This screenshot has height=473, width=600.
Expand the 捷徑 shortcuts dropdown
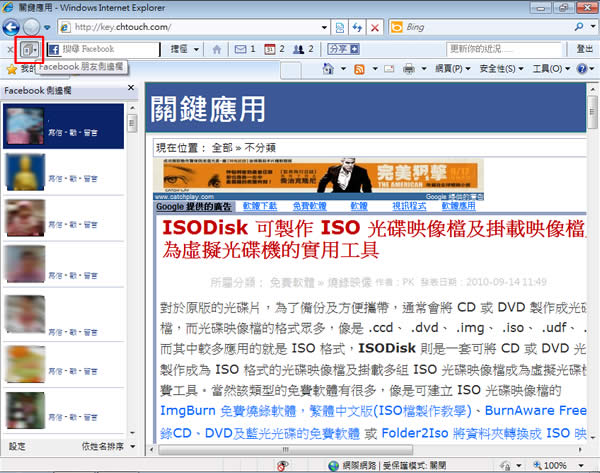pyautogui.click(x=183, y=49)
